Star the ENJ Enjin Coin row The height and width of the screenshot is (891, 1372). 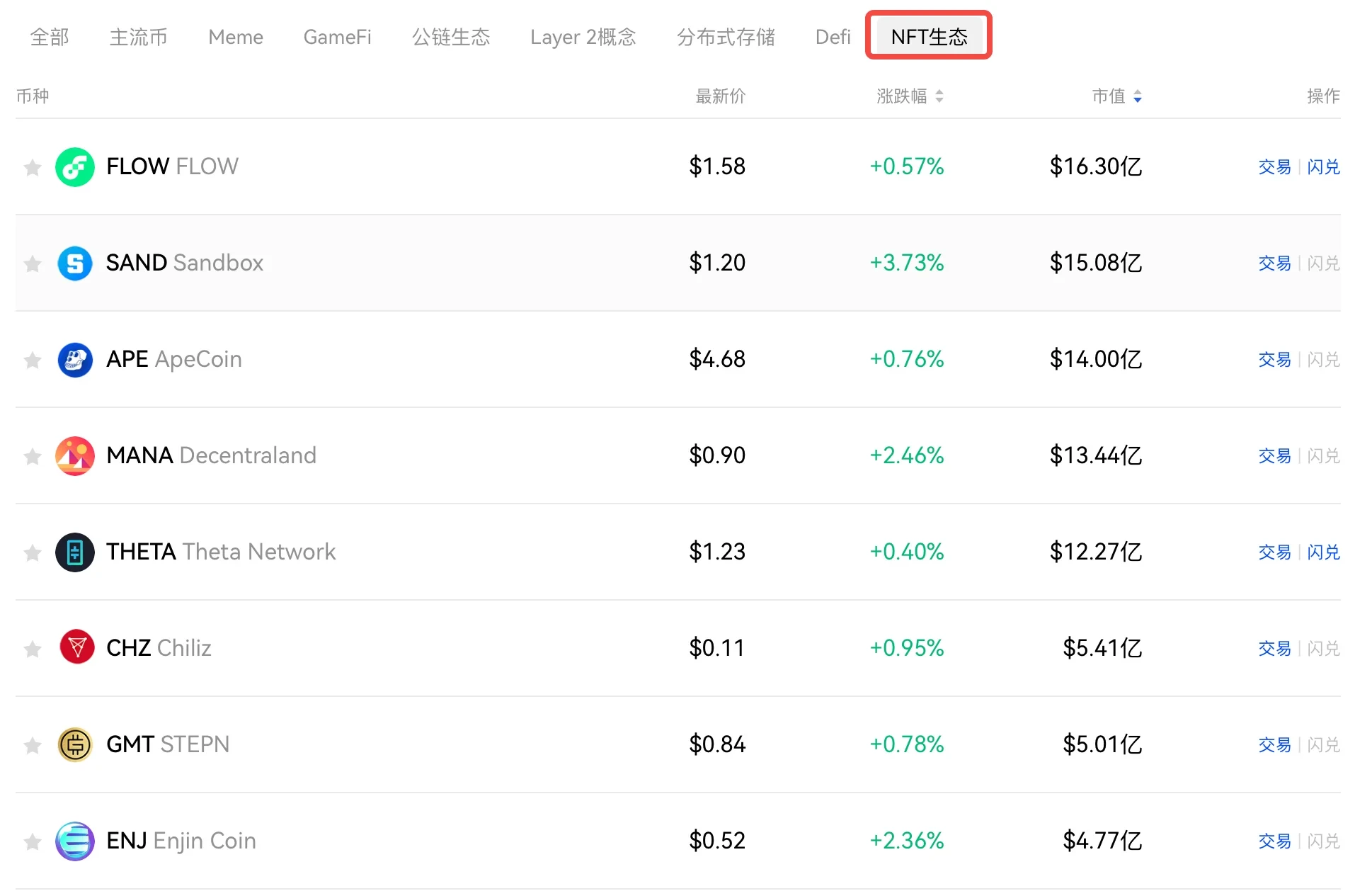[x=33, y=842]
